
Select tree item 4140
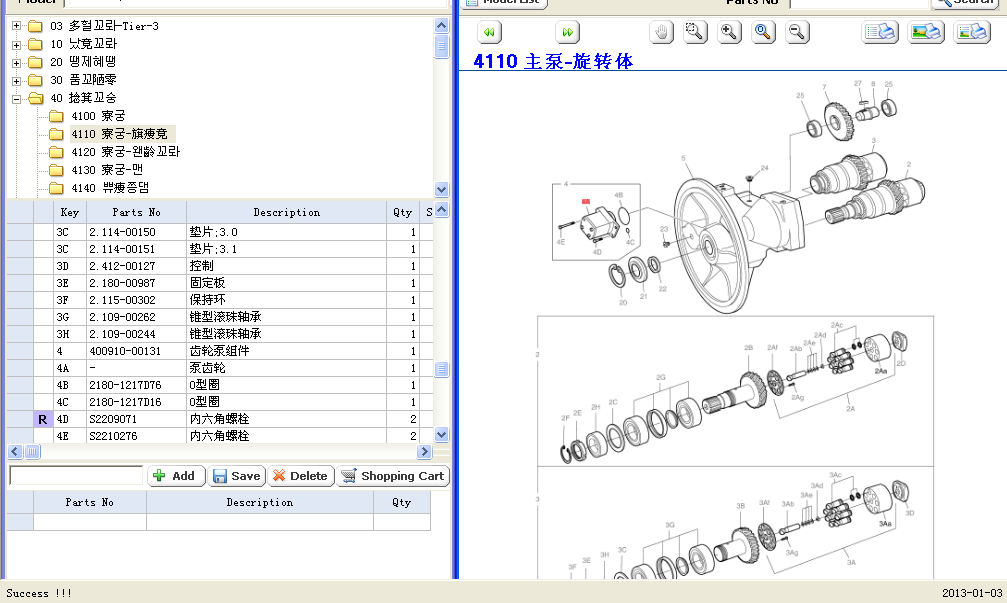110,188
